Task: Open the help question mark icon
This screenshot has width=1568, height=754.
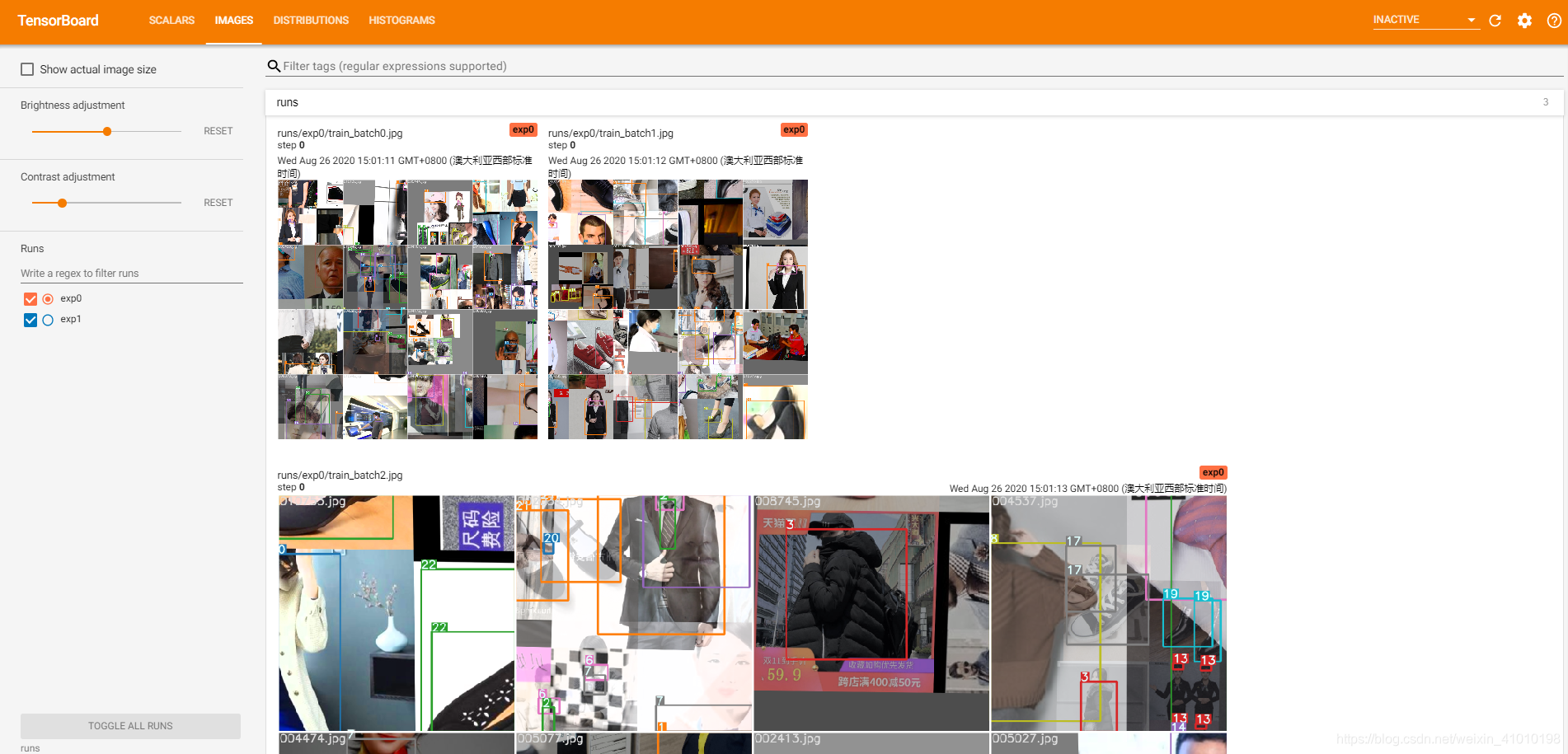Action: pyautogui.click(x=1554, y=21)
